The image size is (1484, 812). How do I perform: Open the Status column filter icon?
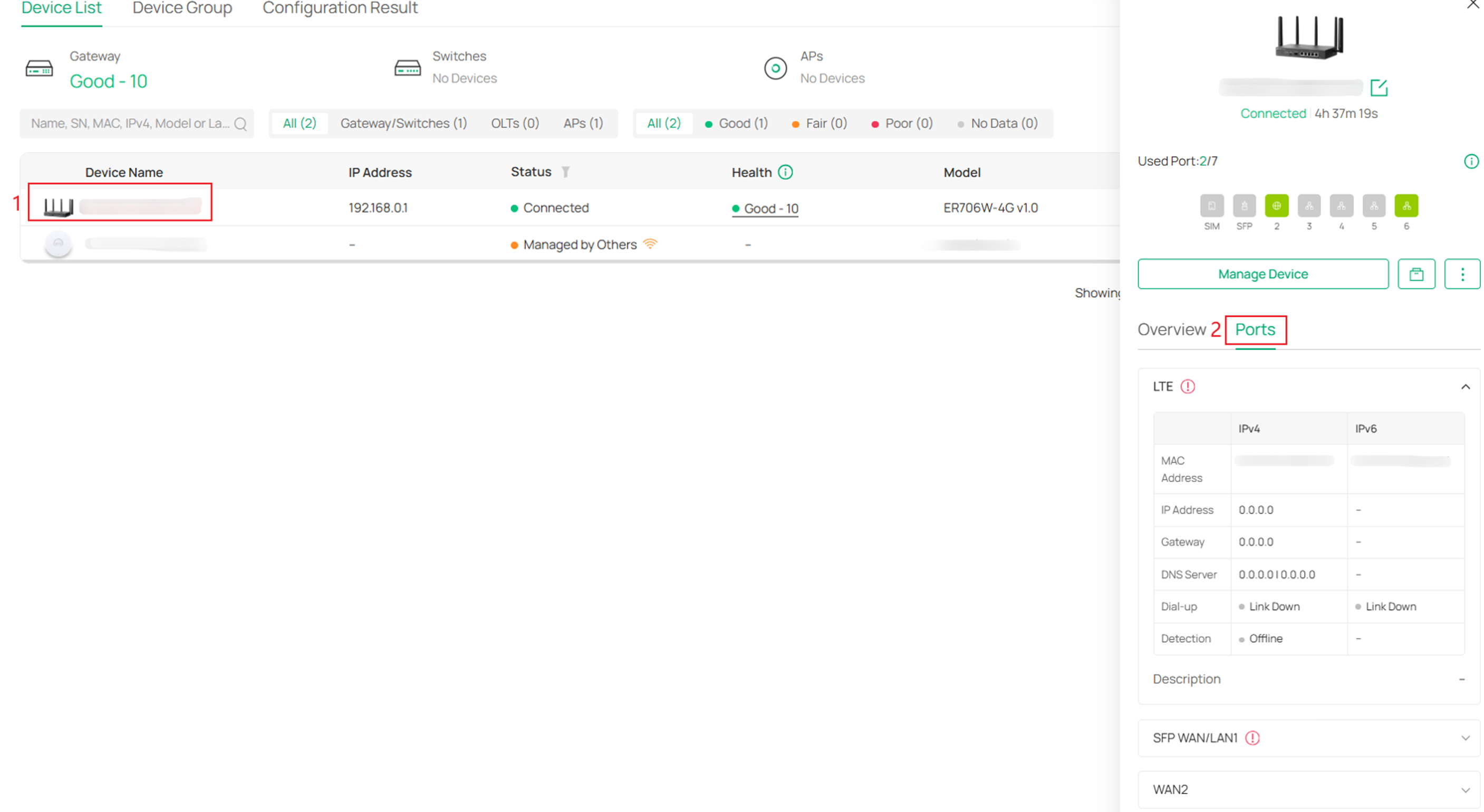point(566,171)
